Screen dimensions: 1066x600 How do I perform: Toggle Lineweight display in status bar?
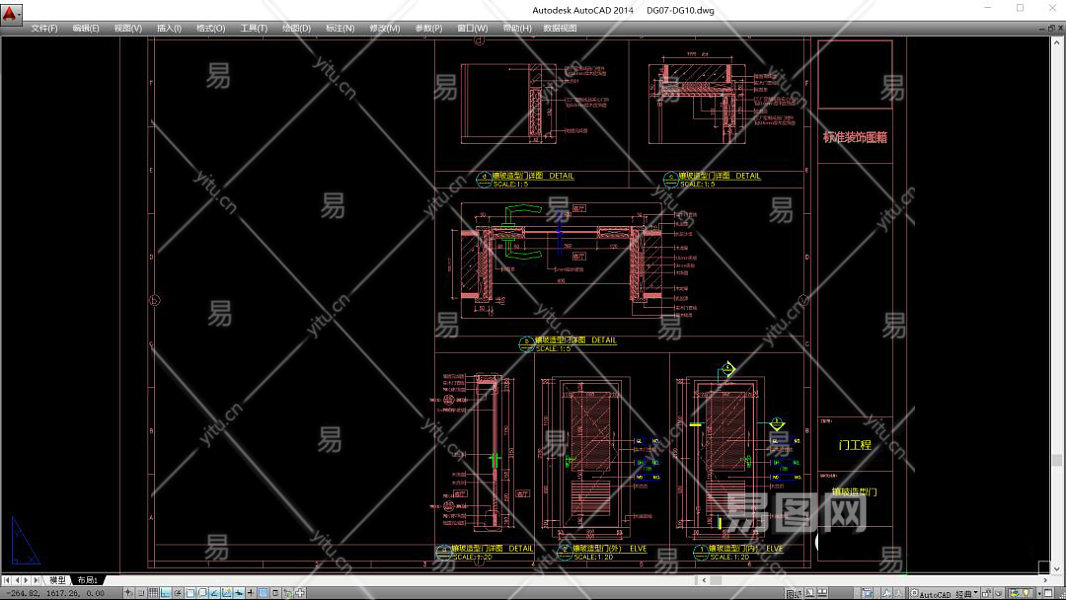pos(250,593)
